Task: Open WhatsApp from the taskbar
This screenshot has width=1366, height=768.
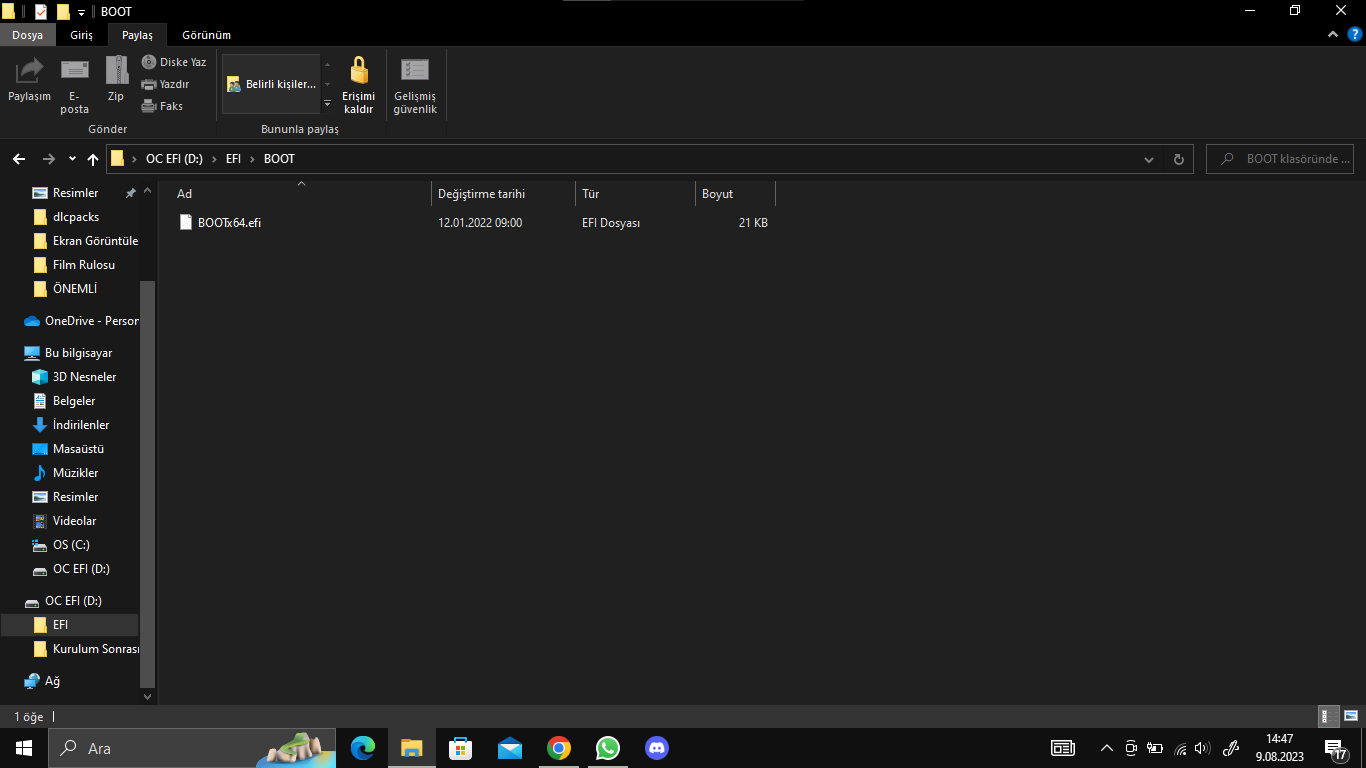Action: pyautogui.click(x=607, y=748)
